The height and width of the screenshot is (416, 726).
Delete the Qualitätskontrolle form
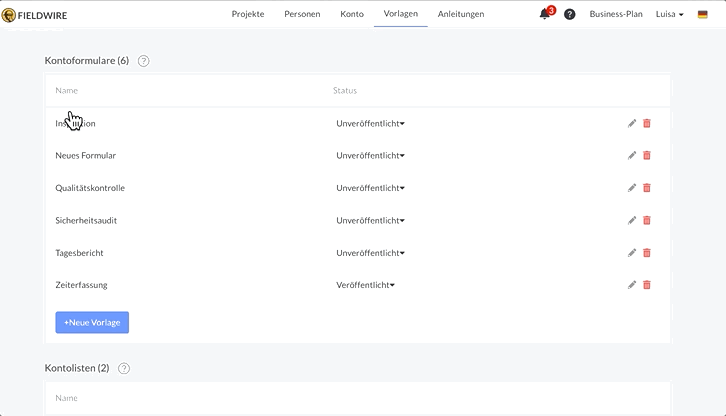[647, 188]
